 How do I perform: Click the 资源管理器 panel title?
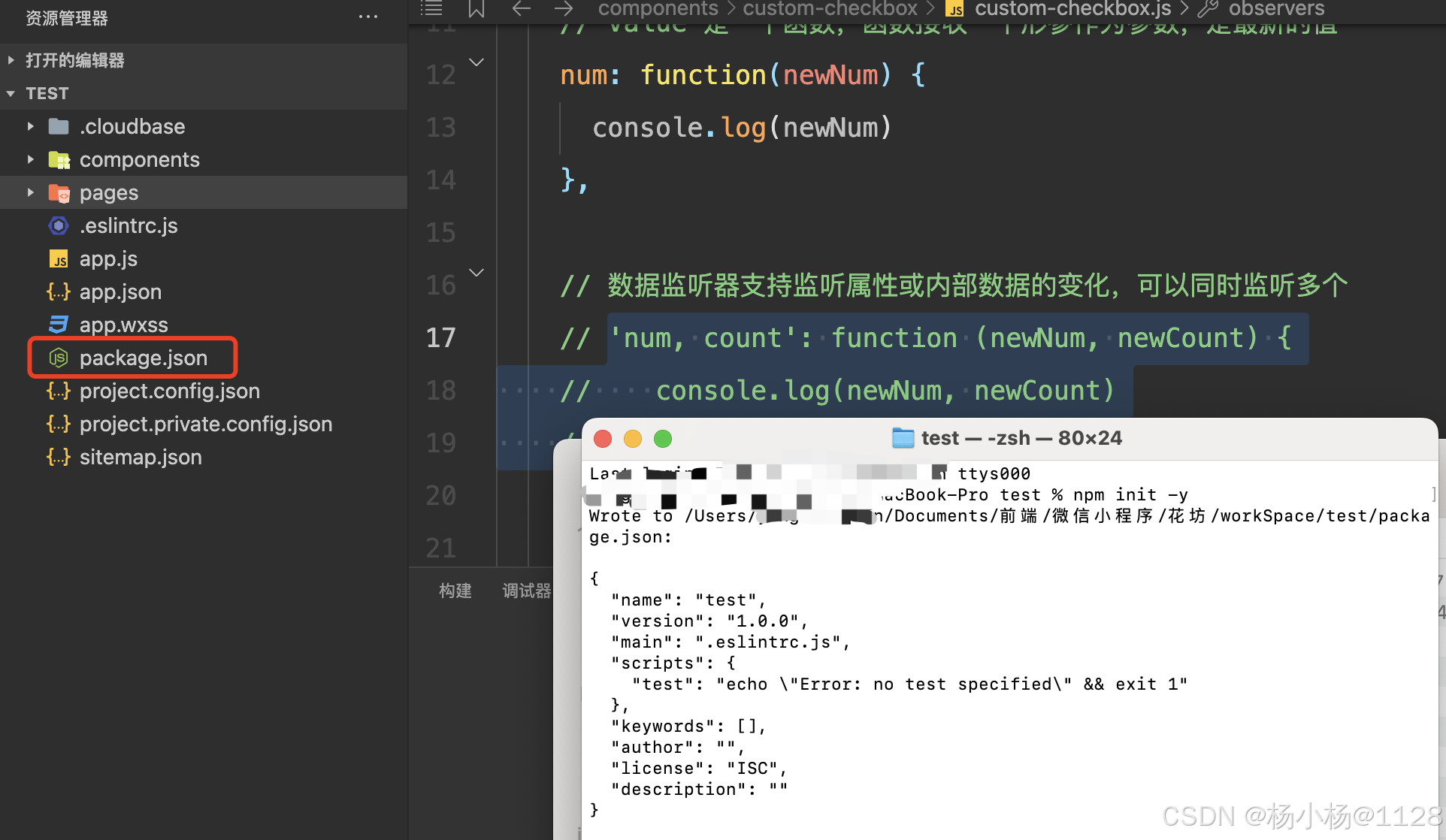tap(67, 18)
